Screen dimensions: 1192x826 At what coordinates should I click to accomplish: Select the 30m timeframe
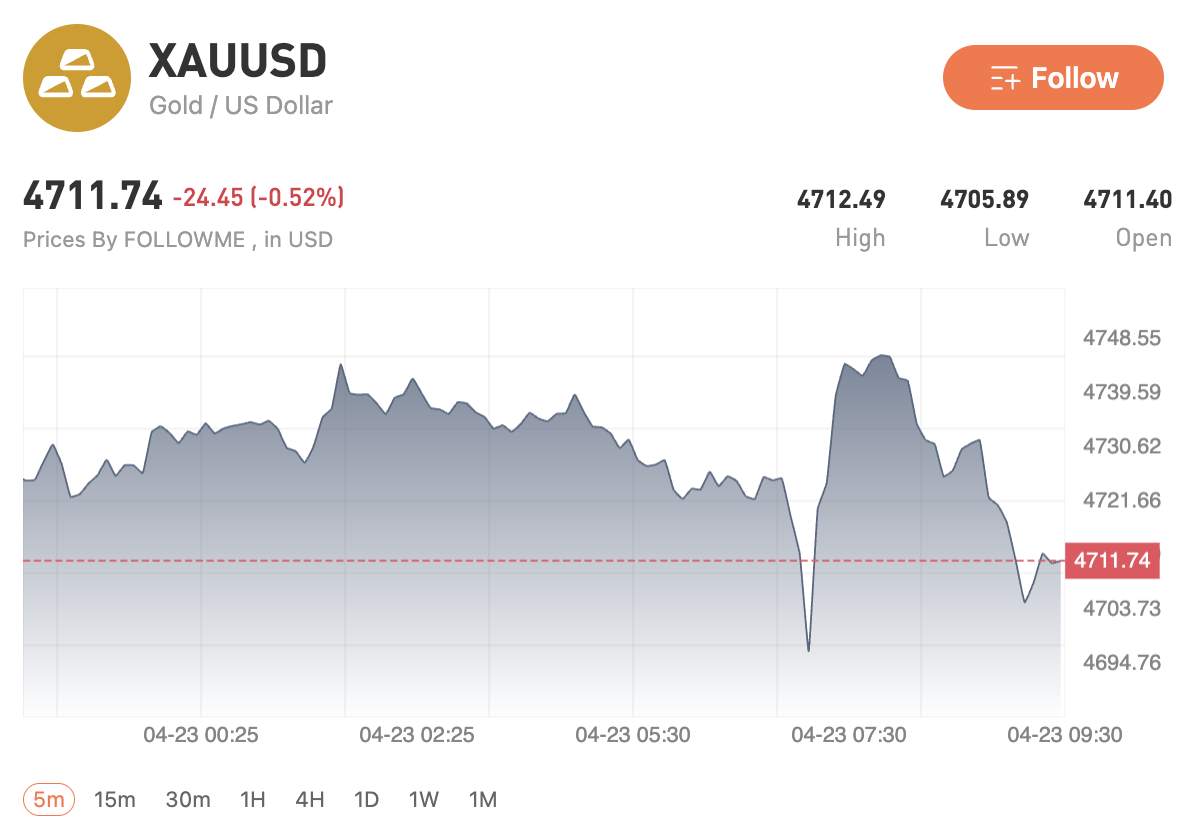point(187,799)
